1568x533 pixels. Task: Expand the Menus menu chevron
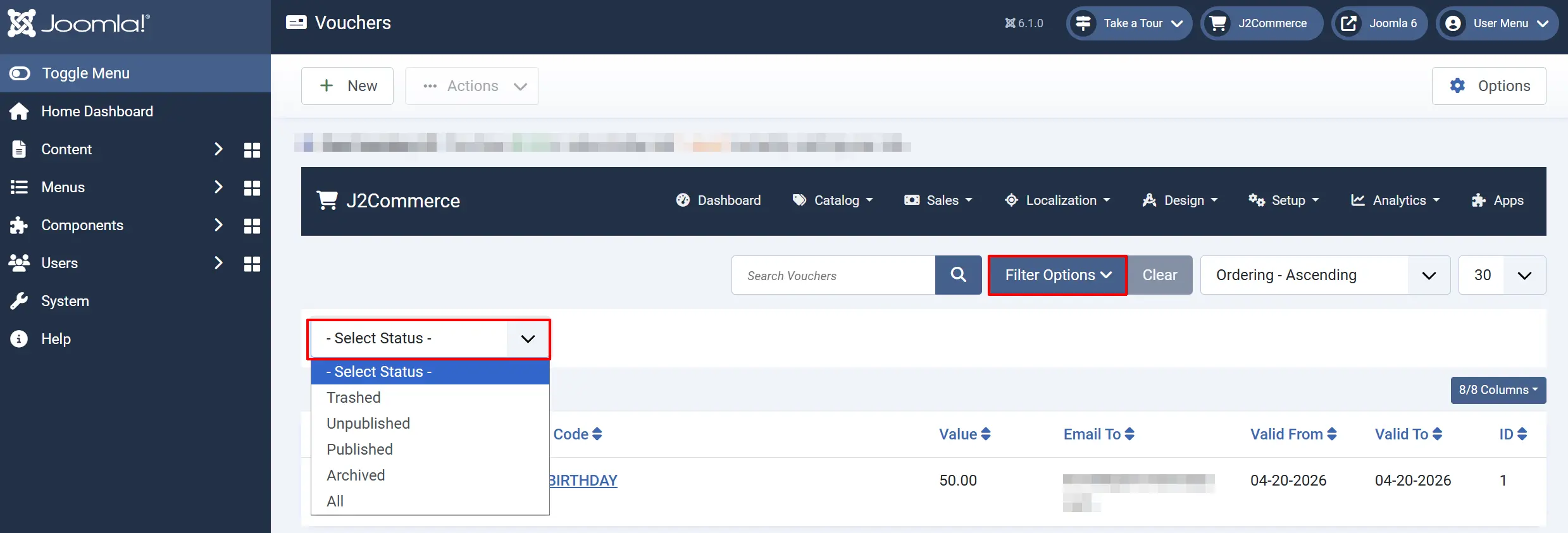218,187
